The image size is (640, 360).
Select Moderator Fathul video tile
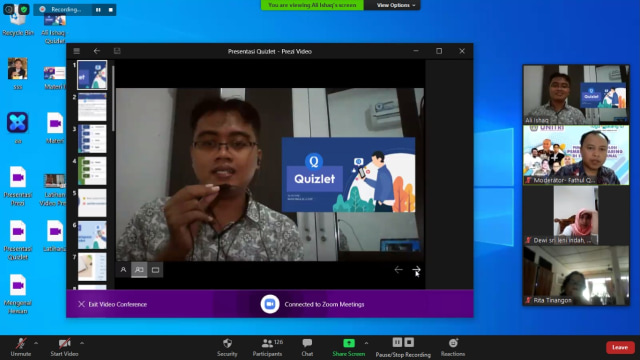tap(576, 155)
